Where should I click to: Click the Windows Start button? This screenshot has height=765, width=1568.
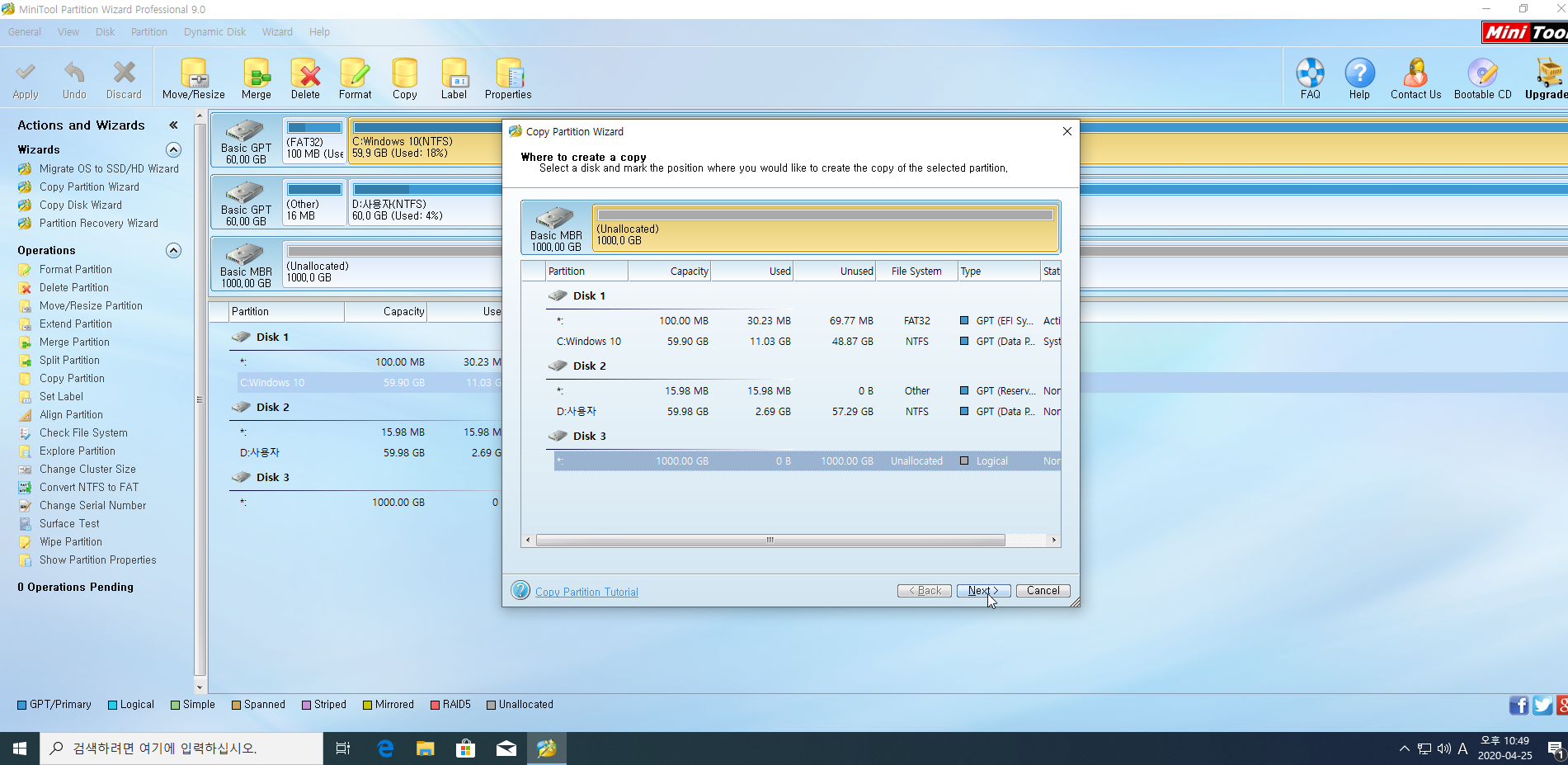pyautogui.click(x=20, y=748)
